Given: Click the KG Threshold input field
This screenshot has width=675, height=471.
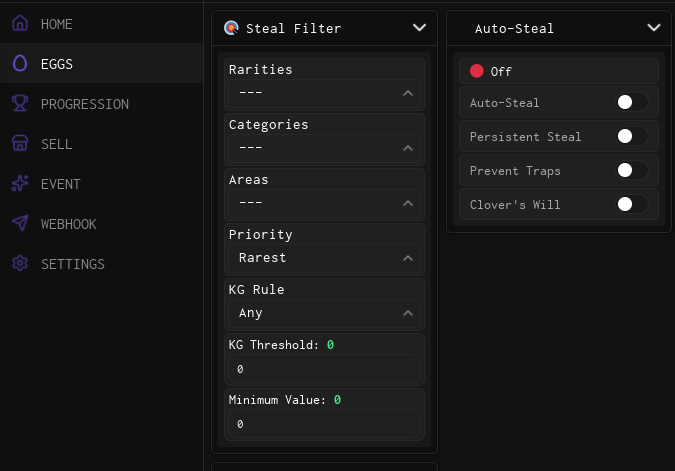Looking at the screenshot, I should (x=324, y=369).
